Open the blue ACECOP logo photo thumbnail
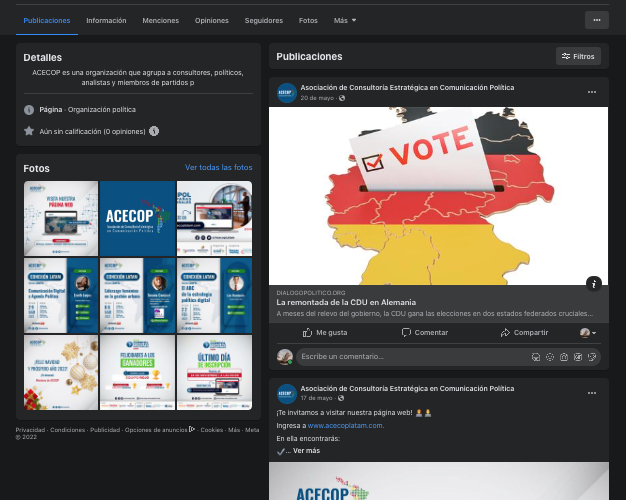Image resolution: width=626 pixels, height=500 pixels. tap(137, 218)
